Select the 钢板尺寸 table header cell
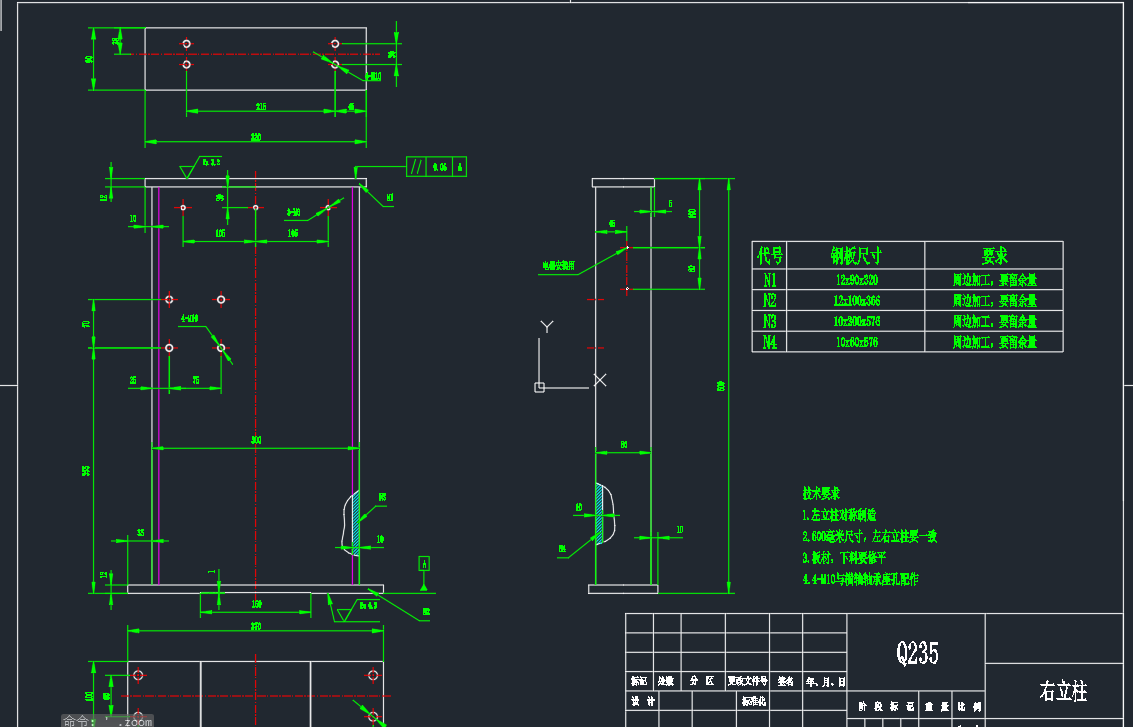 (855, 256)
